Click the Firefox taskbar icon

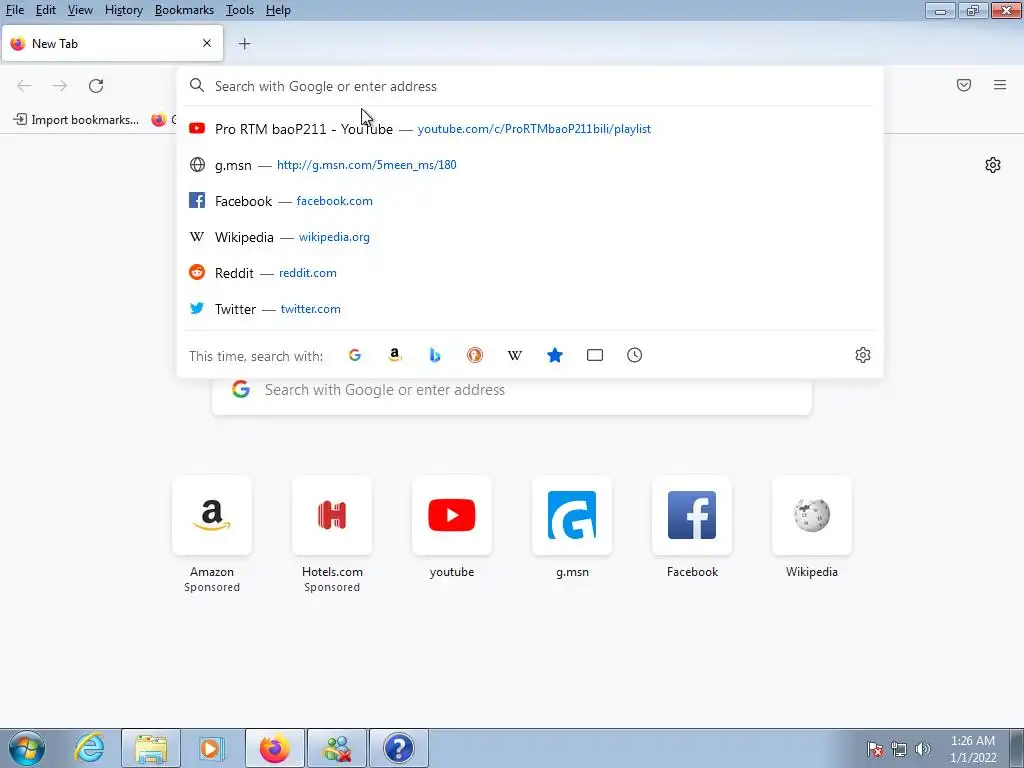click(x=275, y=748)
